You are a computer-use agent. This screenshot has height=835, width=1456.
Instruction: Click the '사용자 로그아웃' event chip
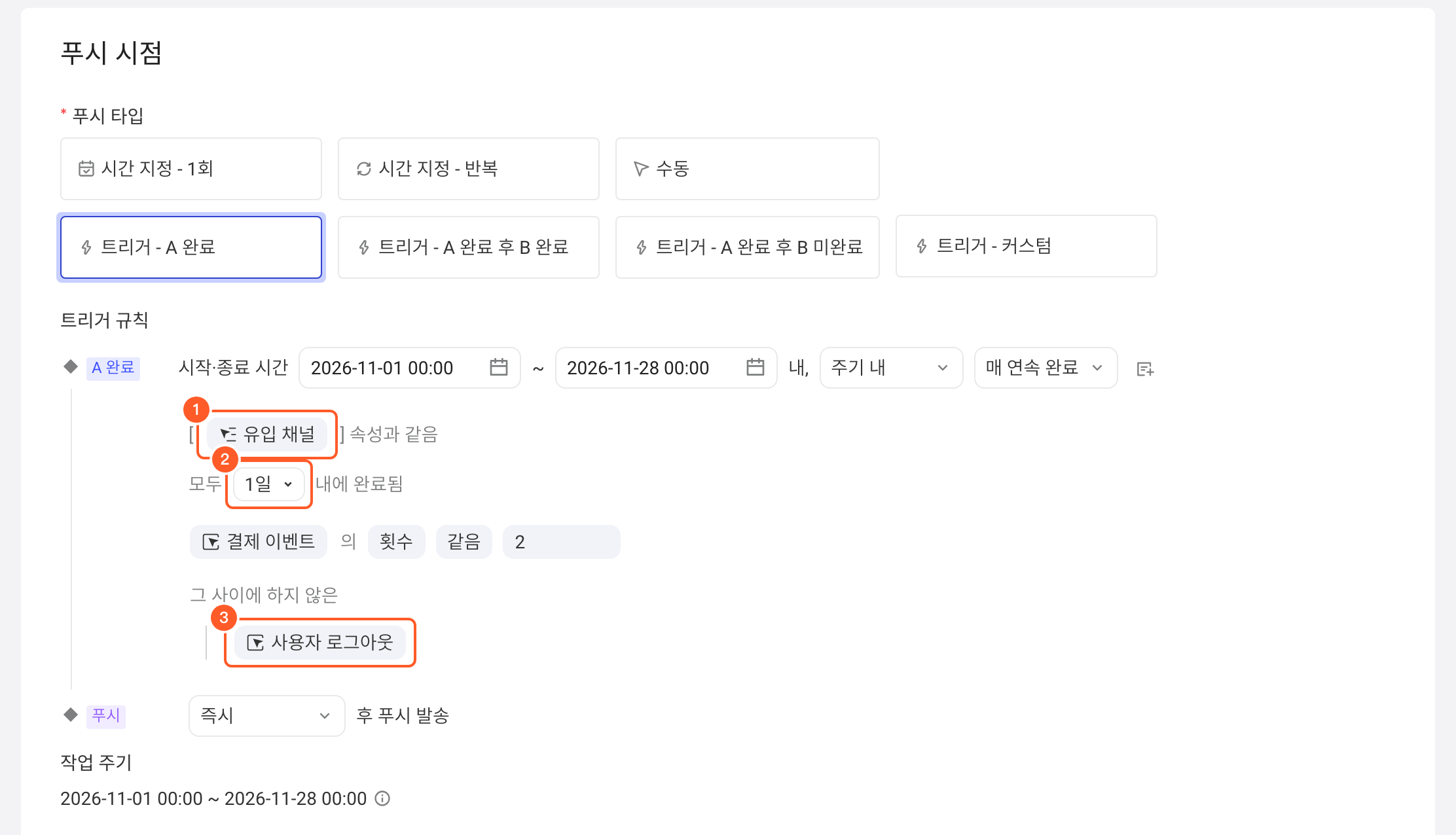pos(320,643)
